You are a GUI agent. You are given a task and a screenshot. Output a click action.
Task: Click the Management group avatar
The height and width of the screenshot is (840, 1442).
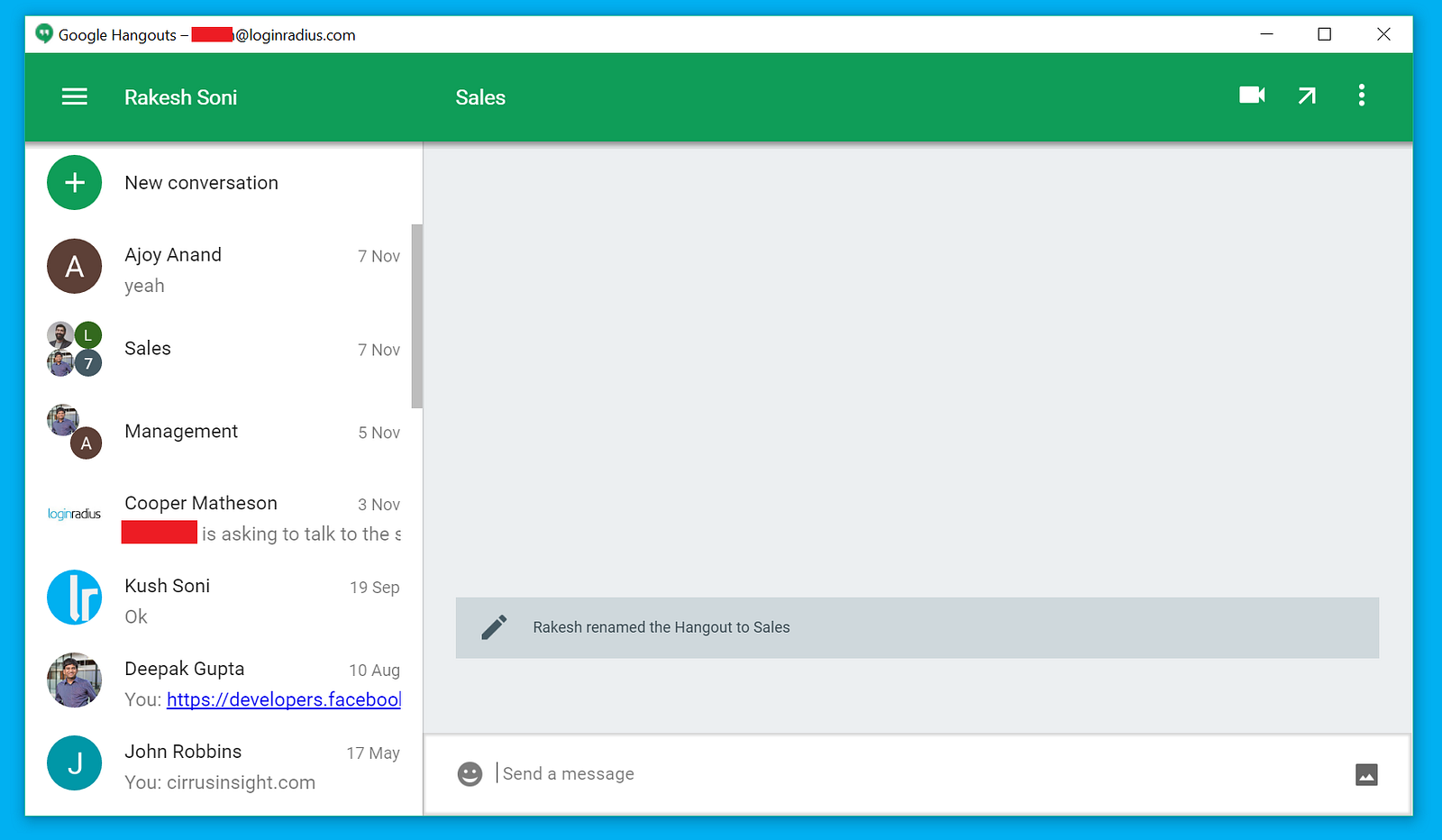(x=75, y=432)
